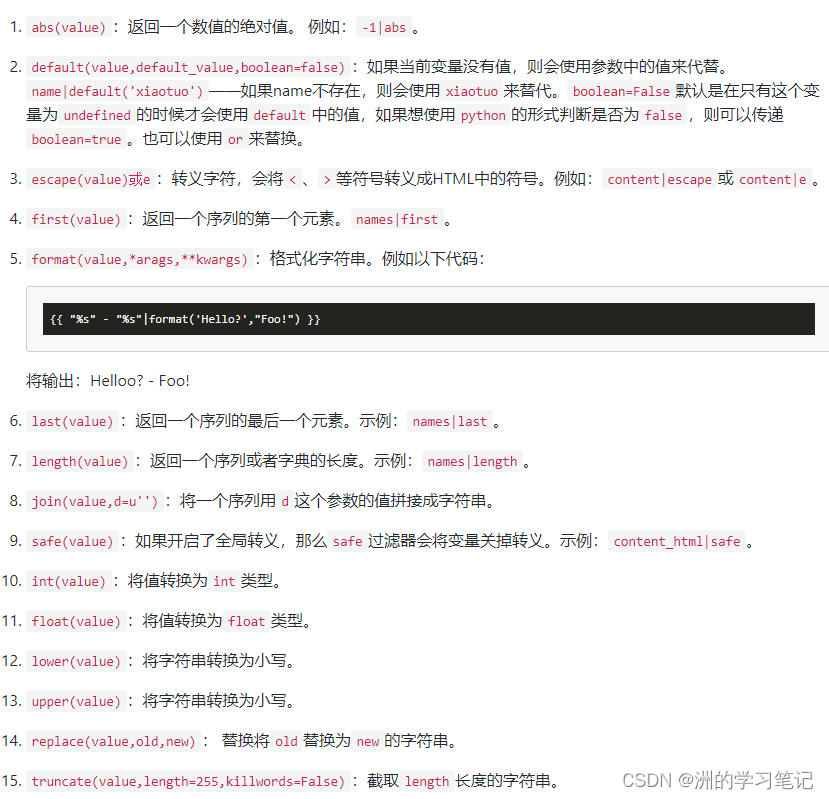Click the 'or' code word
Viewport: 829px width, 799px height.
pyautogui.click(x=235, y=139)
